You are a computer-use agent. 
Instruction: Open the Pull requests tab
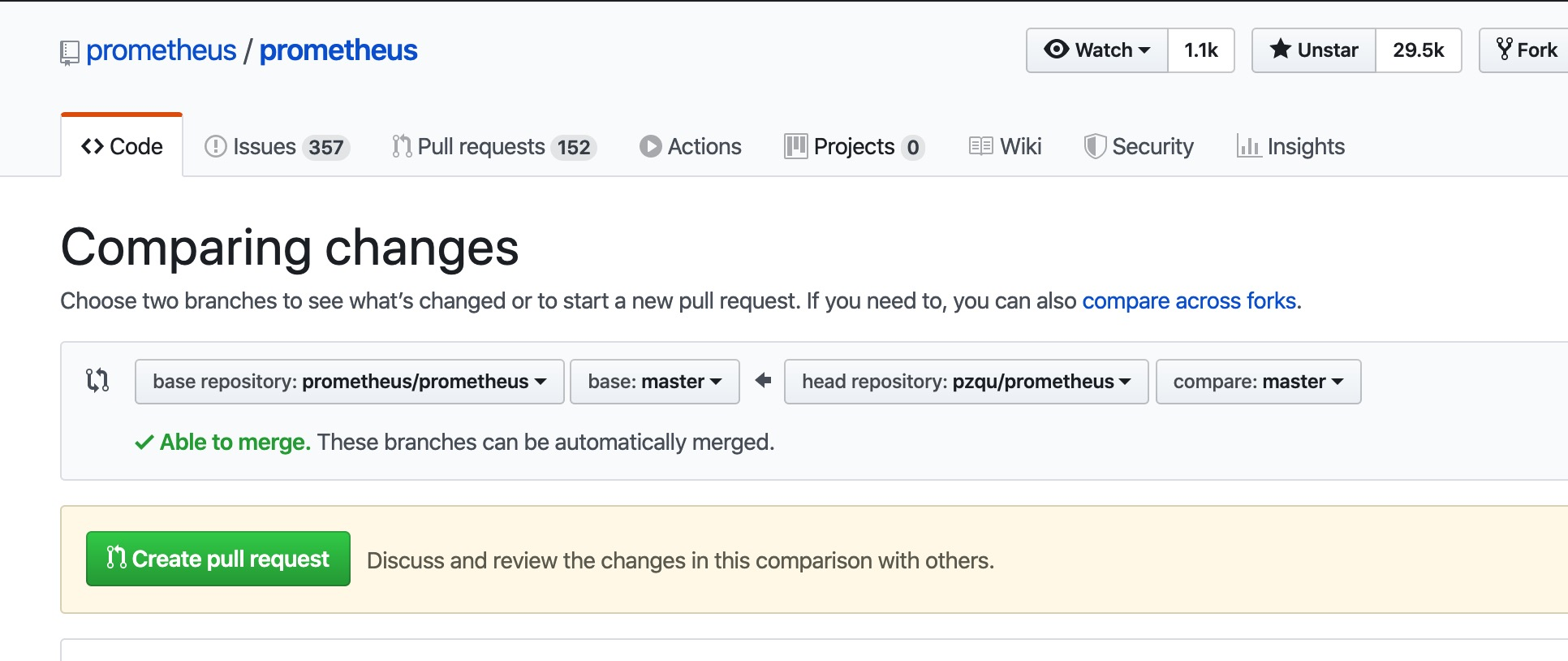pos(493,147)
